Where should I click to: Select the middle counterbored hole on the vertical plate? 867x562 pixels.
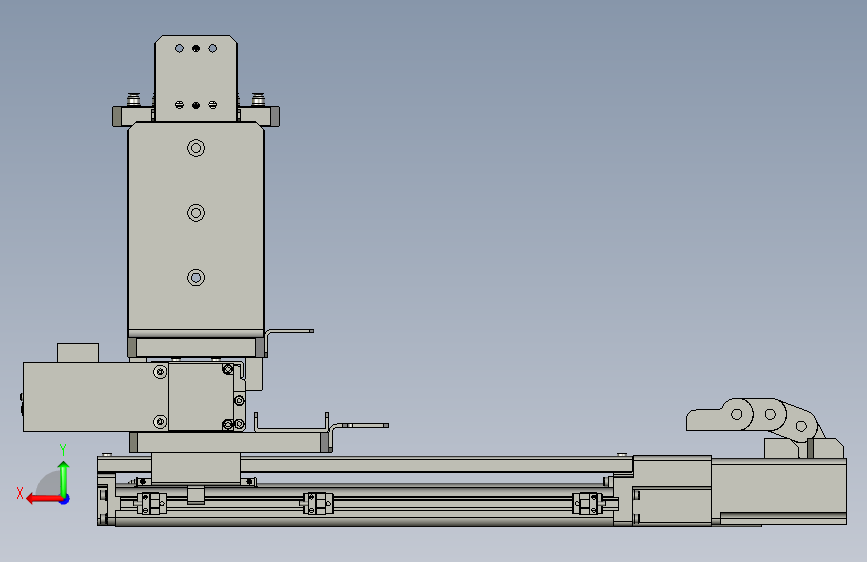pyautogui.click(x=196, y=212)
